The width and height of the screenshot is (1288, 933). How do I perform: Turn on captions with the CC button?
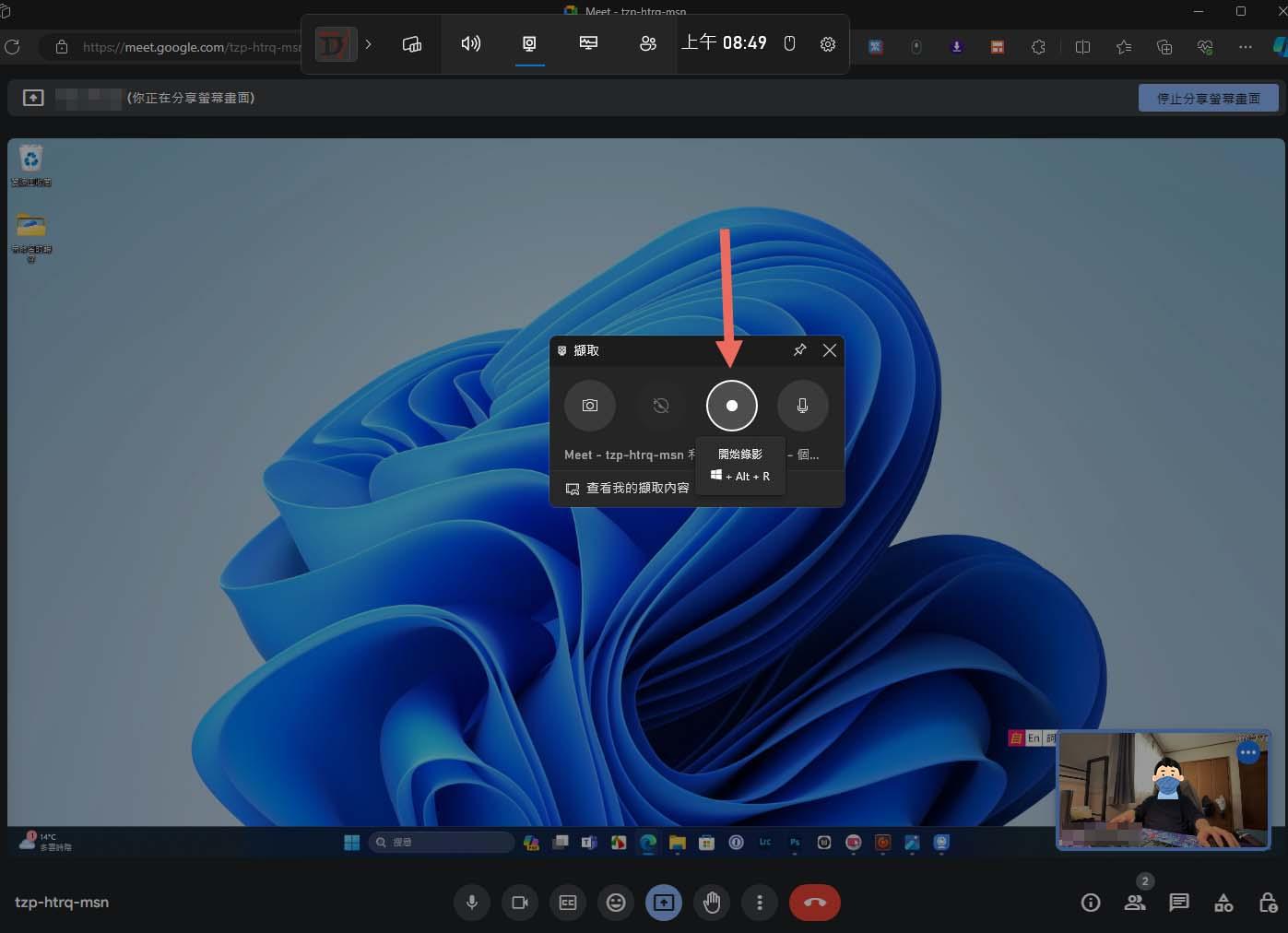coord(568,903)
